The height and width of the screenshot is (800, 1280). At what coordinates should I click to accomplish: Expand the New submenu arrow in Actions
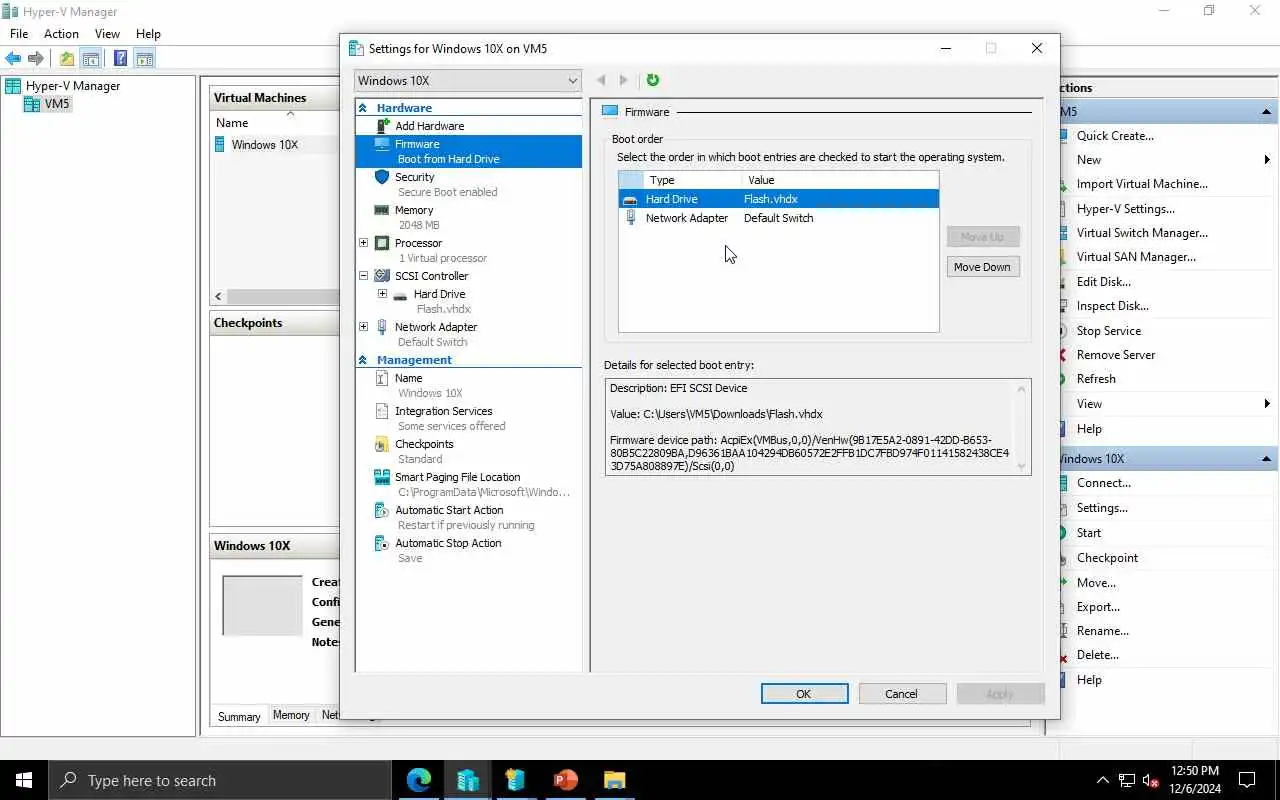click(x=1267, y=160)
